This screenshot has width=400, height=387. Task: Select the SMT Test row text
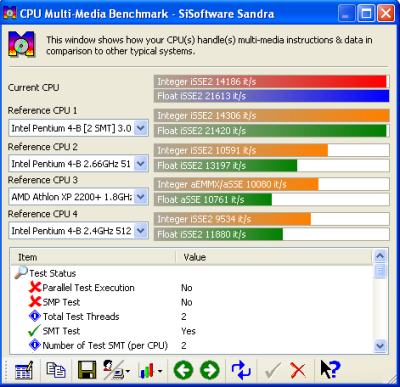[61, 331]
